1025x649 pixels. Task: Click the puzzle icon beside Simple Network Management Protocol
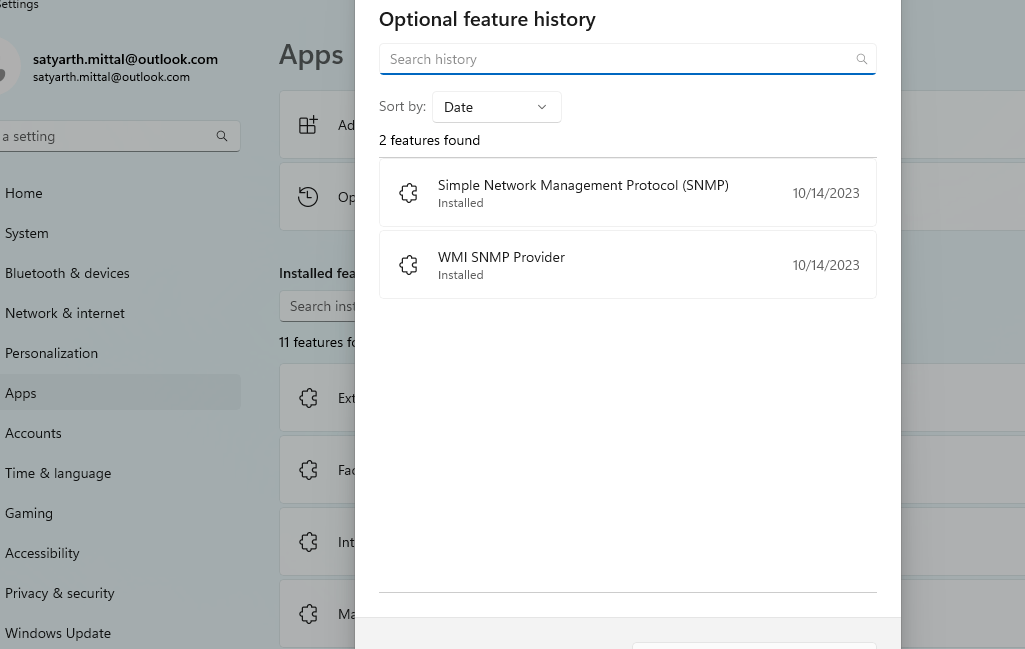[x=408, y=192]
